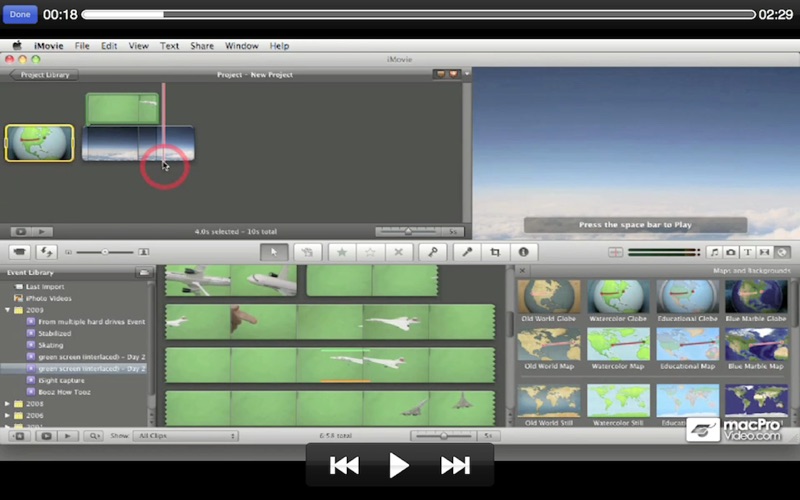Close the Maps and Backgrounds panel
This screenshot has height=500, width=800.
[522, 270]
